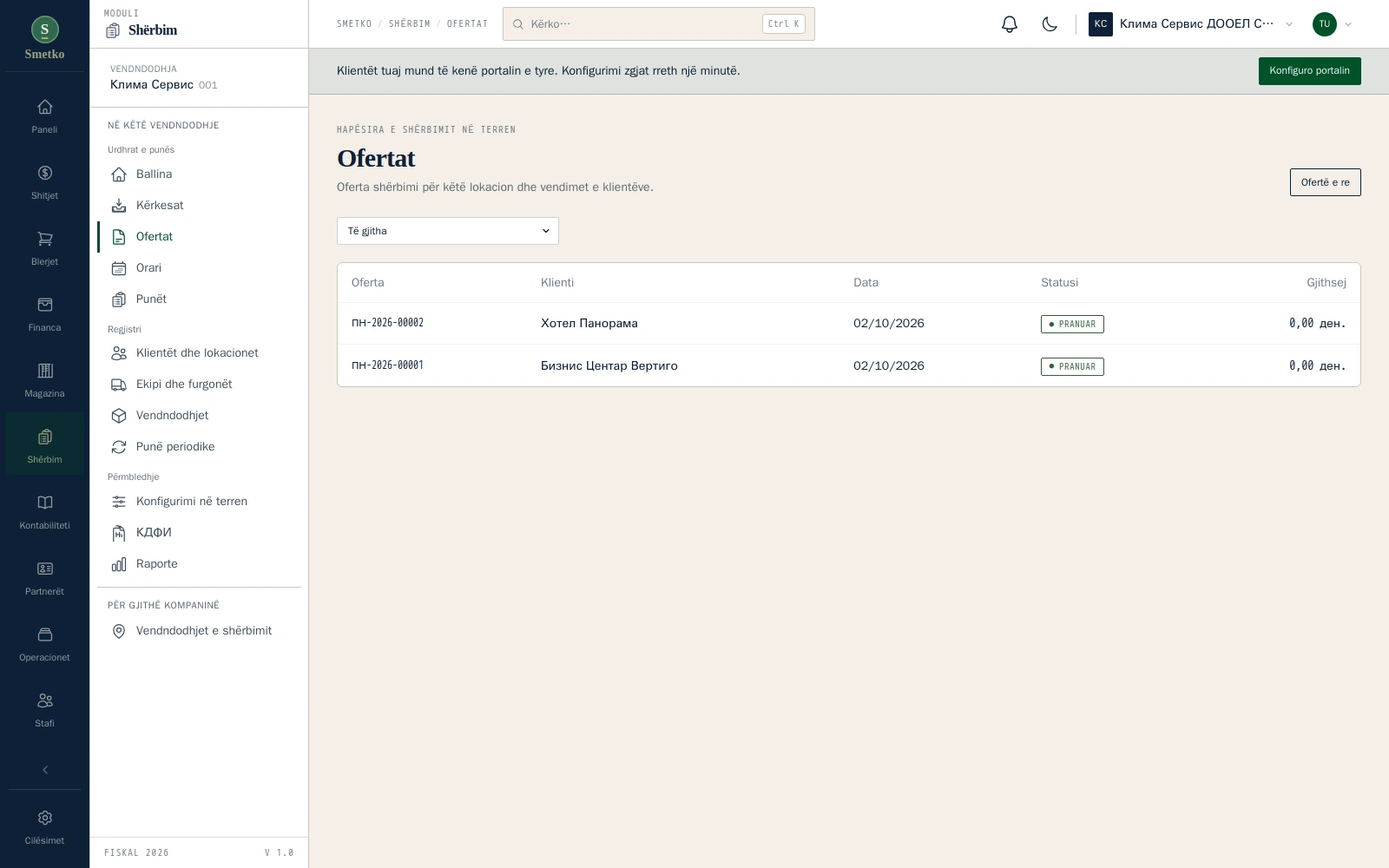Open Vendndodhjet registry item

click(x=200, y=416)
